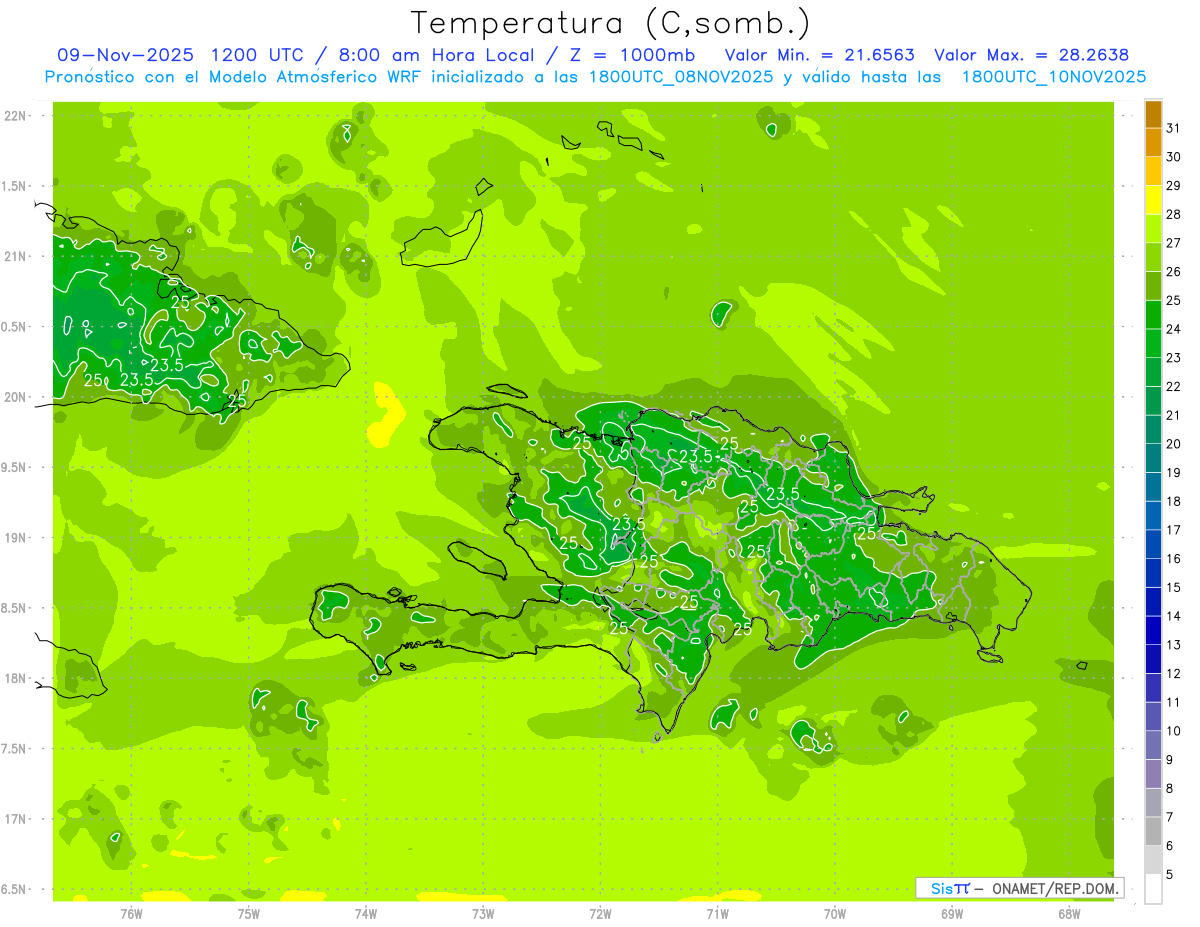1200x927 pixels.
Task: Click the Sisπ ONAMET/REP.DOM. logo box
Action: 1019,888
